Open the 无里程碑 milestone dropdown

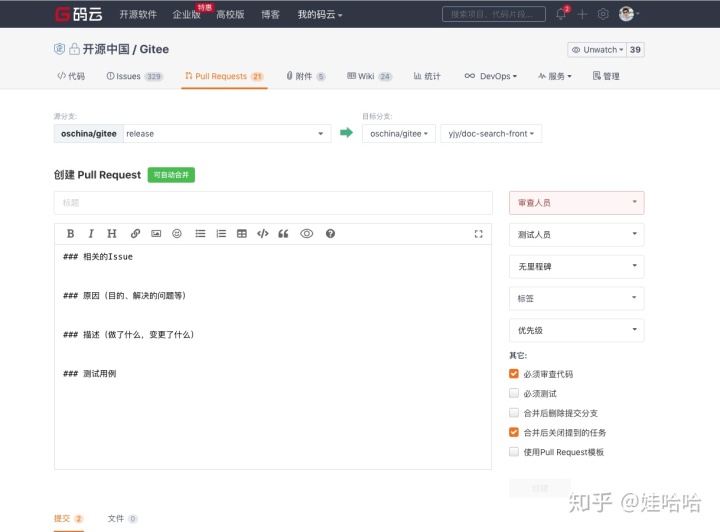pyautogui.click(x=577, y=267)
